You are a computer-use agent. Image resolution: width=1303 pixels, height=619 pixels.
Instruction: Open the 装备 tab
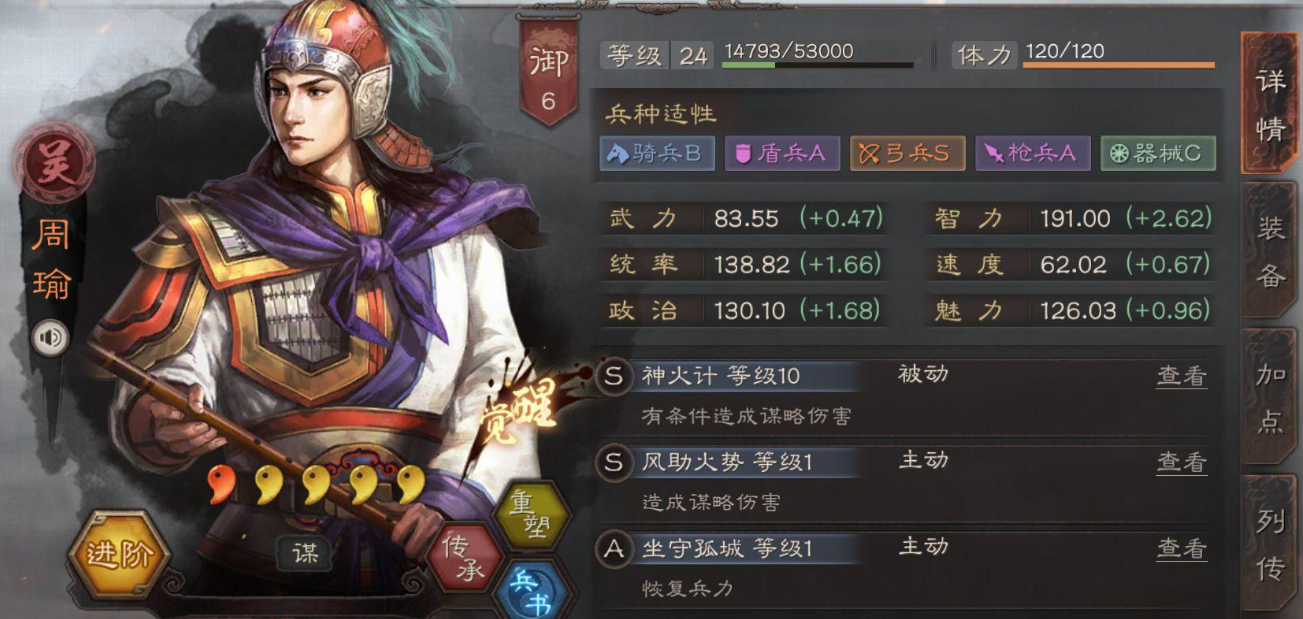click(x=1269, y=250)
